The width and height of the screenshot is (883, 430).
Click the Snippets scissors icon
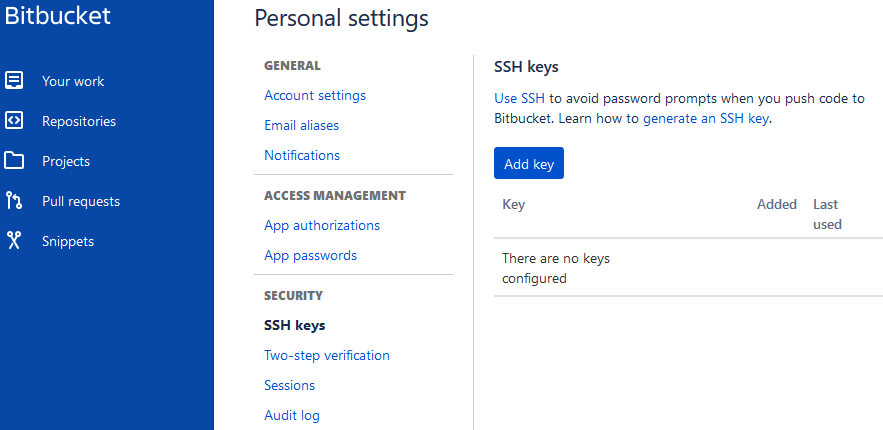14,241
